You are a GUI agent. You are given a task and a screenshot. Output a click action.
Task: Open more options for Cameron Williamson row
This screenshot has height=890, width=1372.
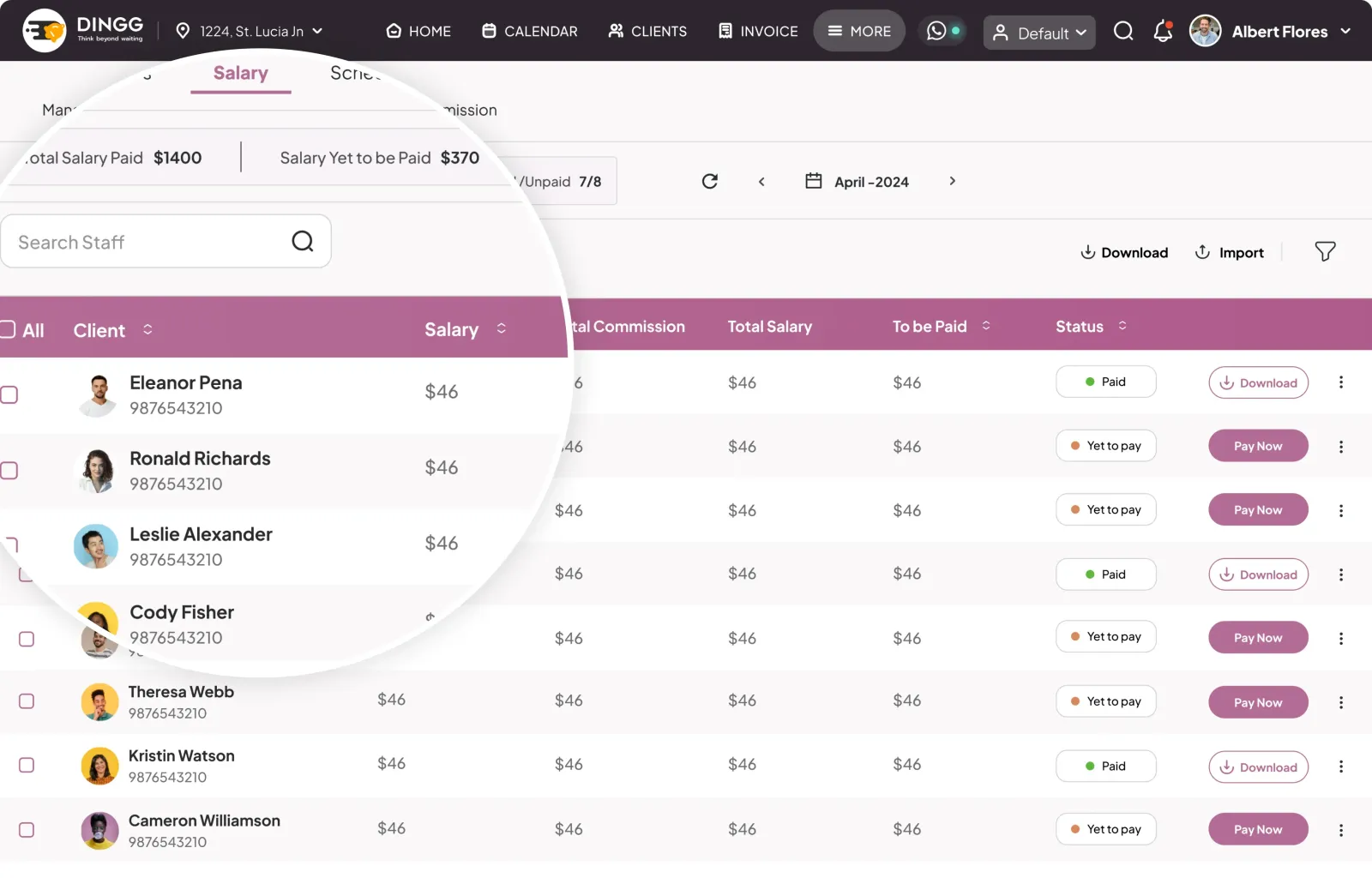click(1341, 830)
